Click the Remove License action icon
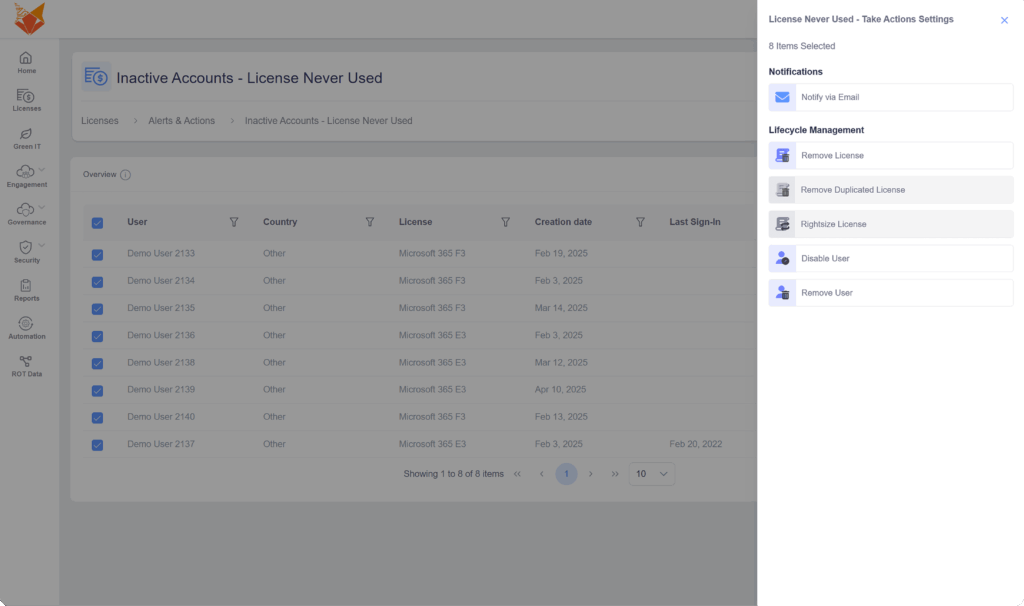Image resolution: width=1024 pixels, height=606 pixels. [x=782, y=155]
